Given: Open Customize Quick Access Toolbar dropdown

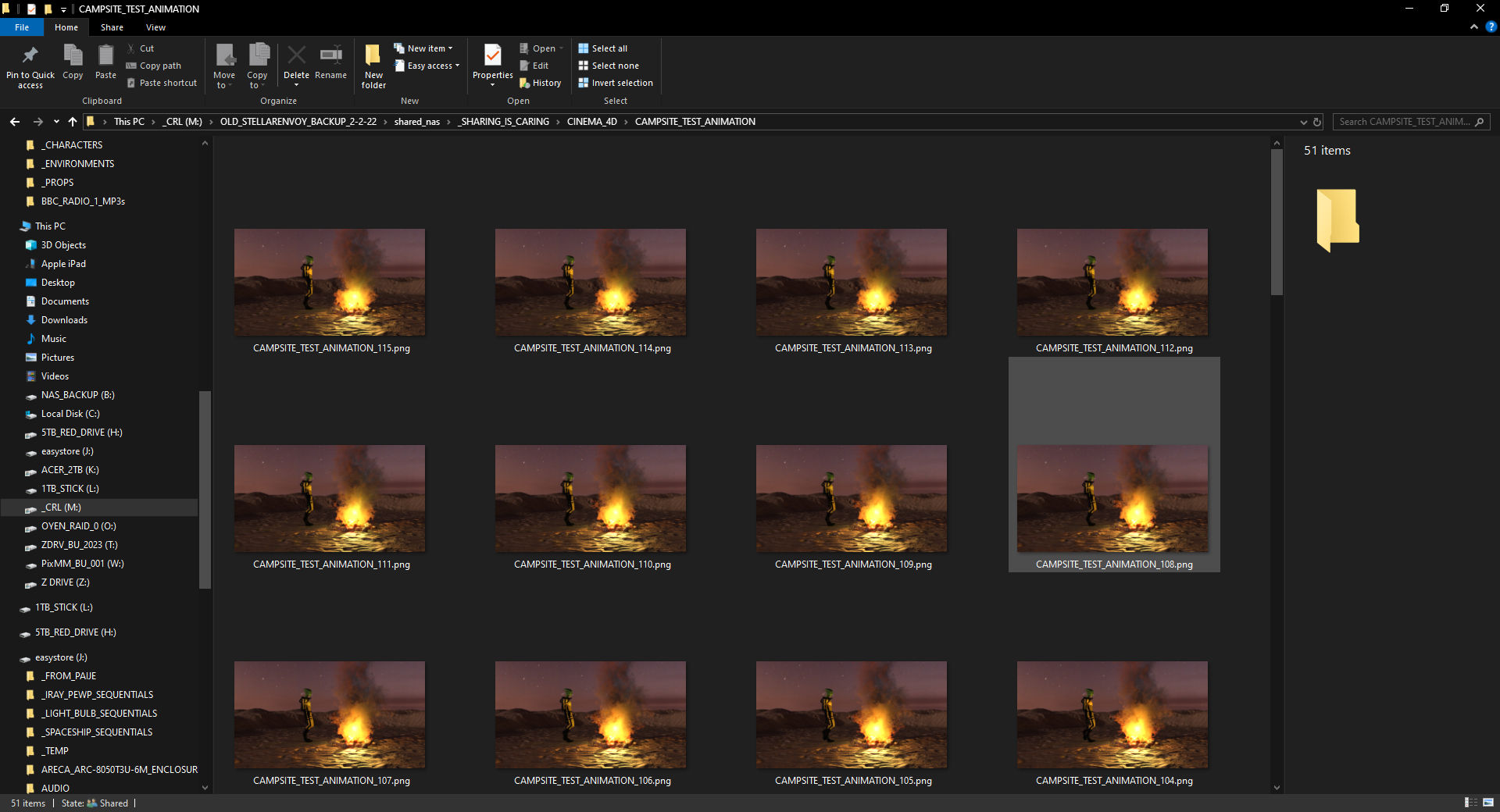Looking at the screenshot, I should click(63, 9).
